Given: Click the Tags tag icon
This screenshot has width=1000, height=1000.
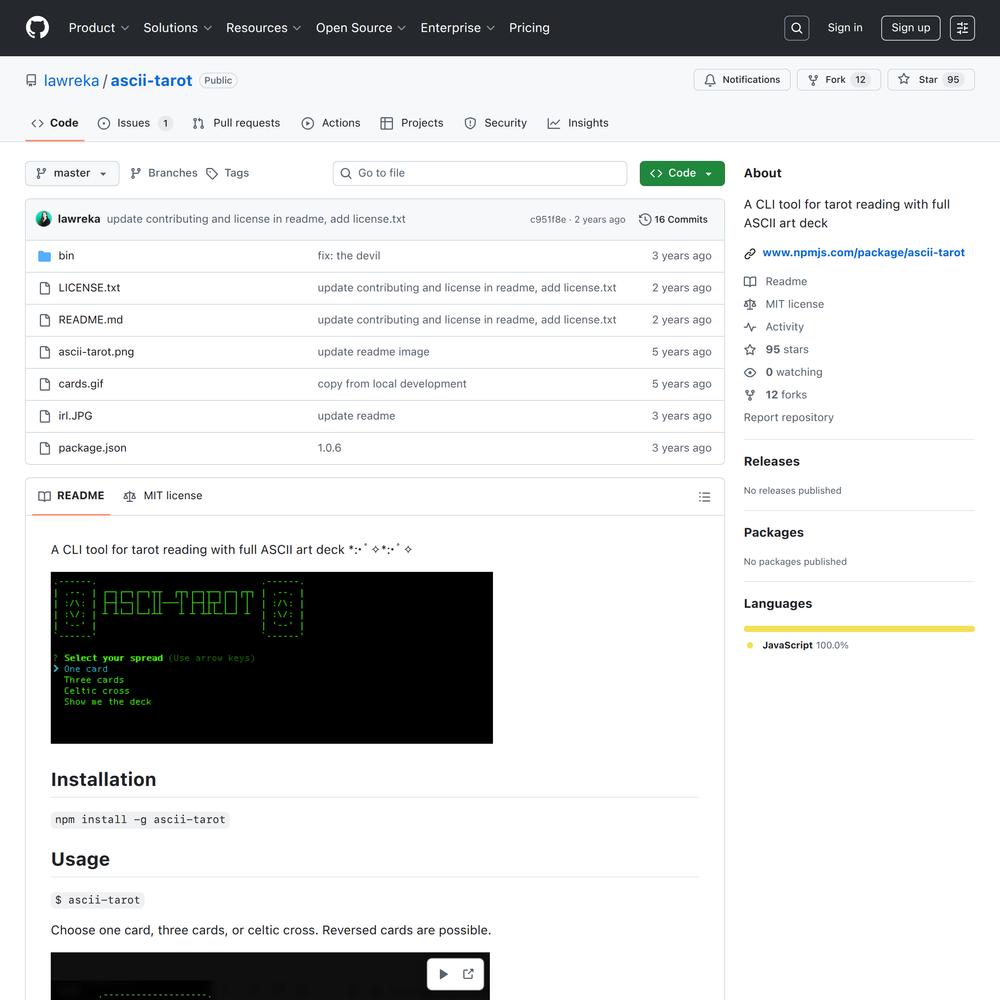Looking at the screenshot, I should [x=212, y=173].
